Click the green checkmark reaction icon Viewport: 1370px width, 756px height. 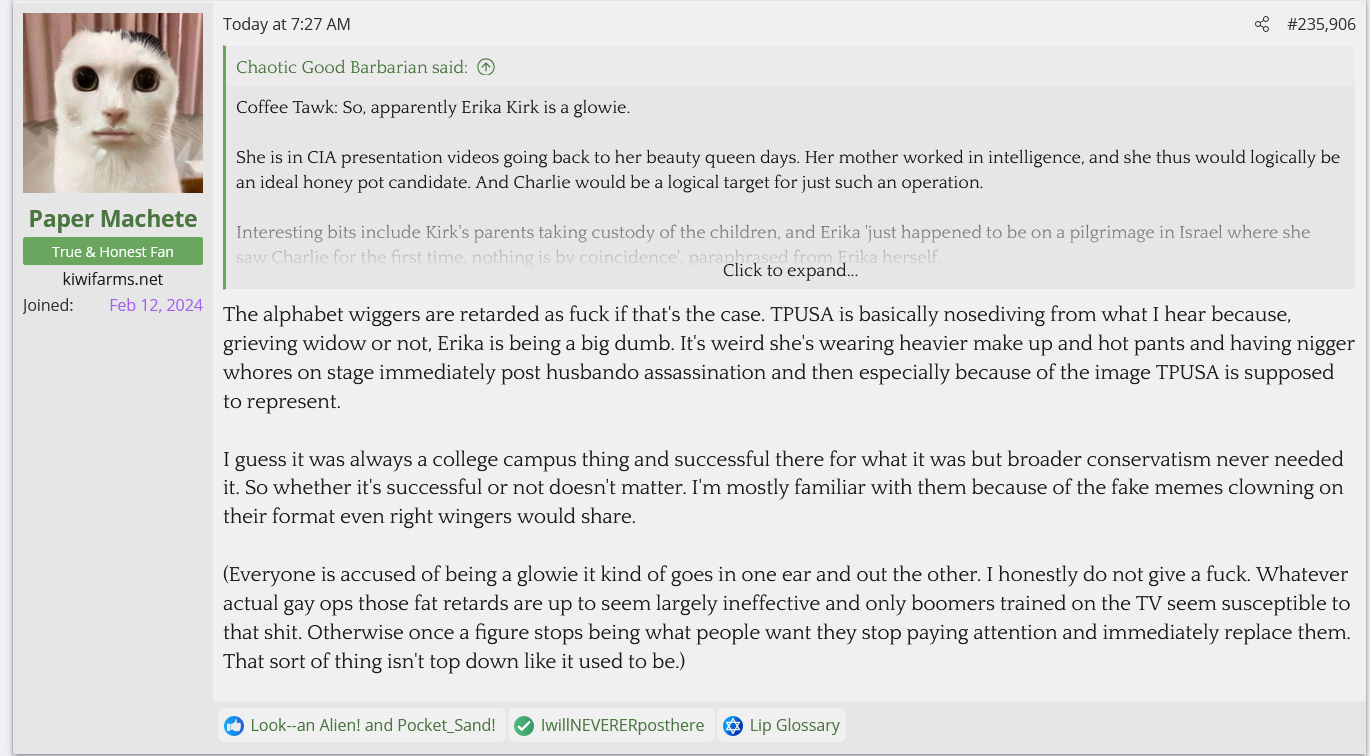pyautogui.click(x=524, y=726)
